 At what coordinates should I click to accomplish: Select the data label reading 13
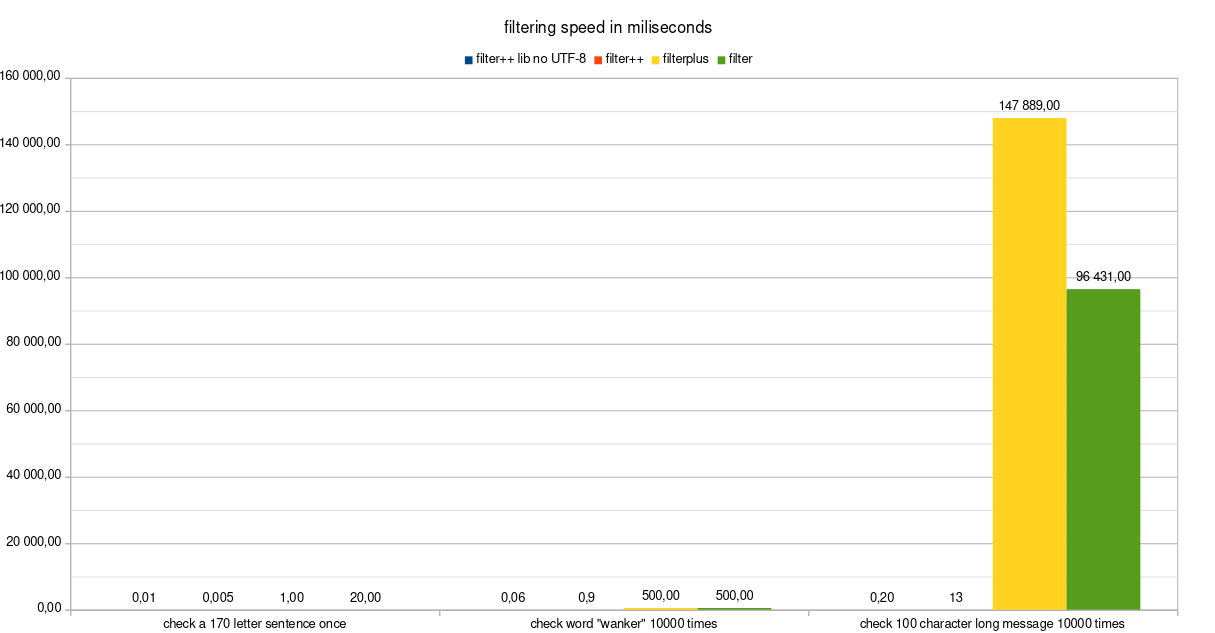pyautogui.click(x=956, y=597)
